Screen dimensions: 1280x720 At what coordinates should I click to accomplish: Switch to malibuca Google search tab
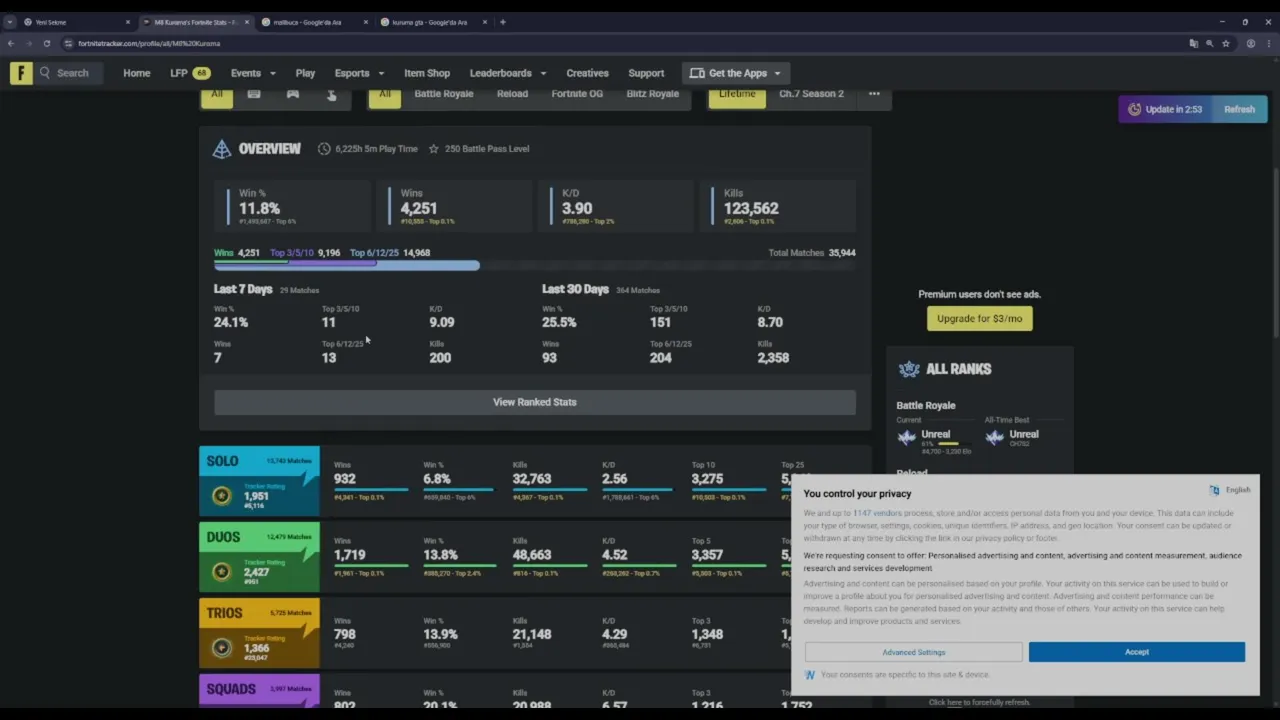pyautogui.click(x=313, y=22)
